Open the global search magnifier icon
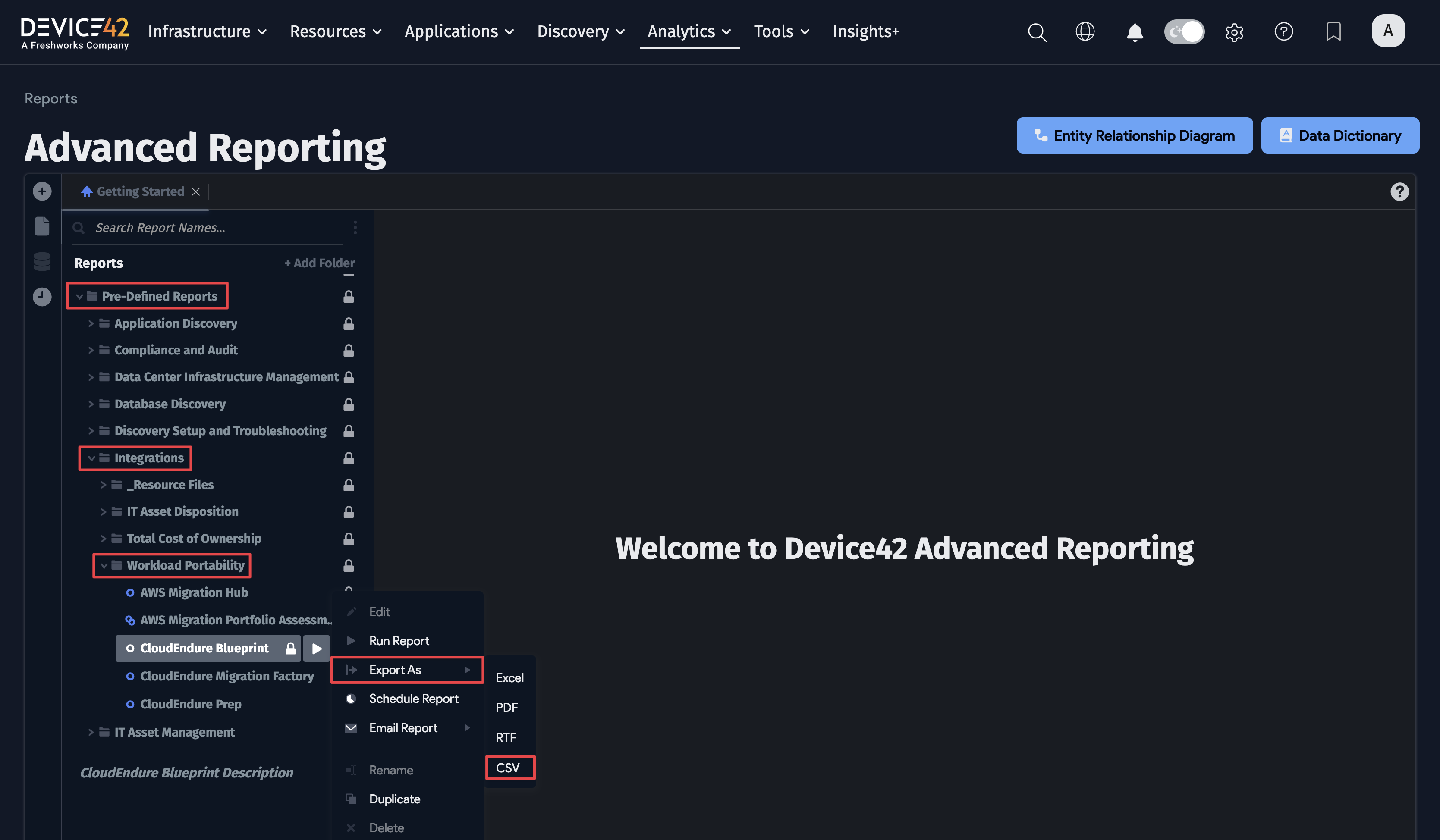 tap(1037, 32)
